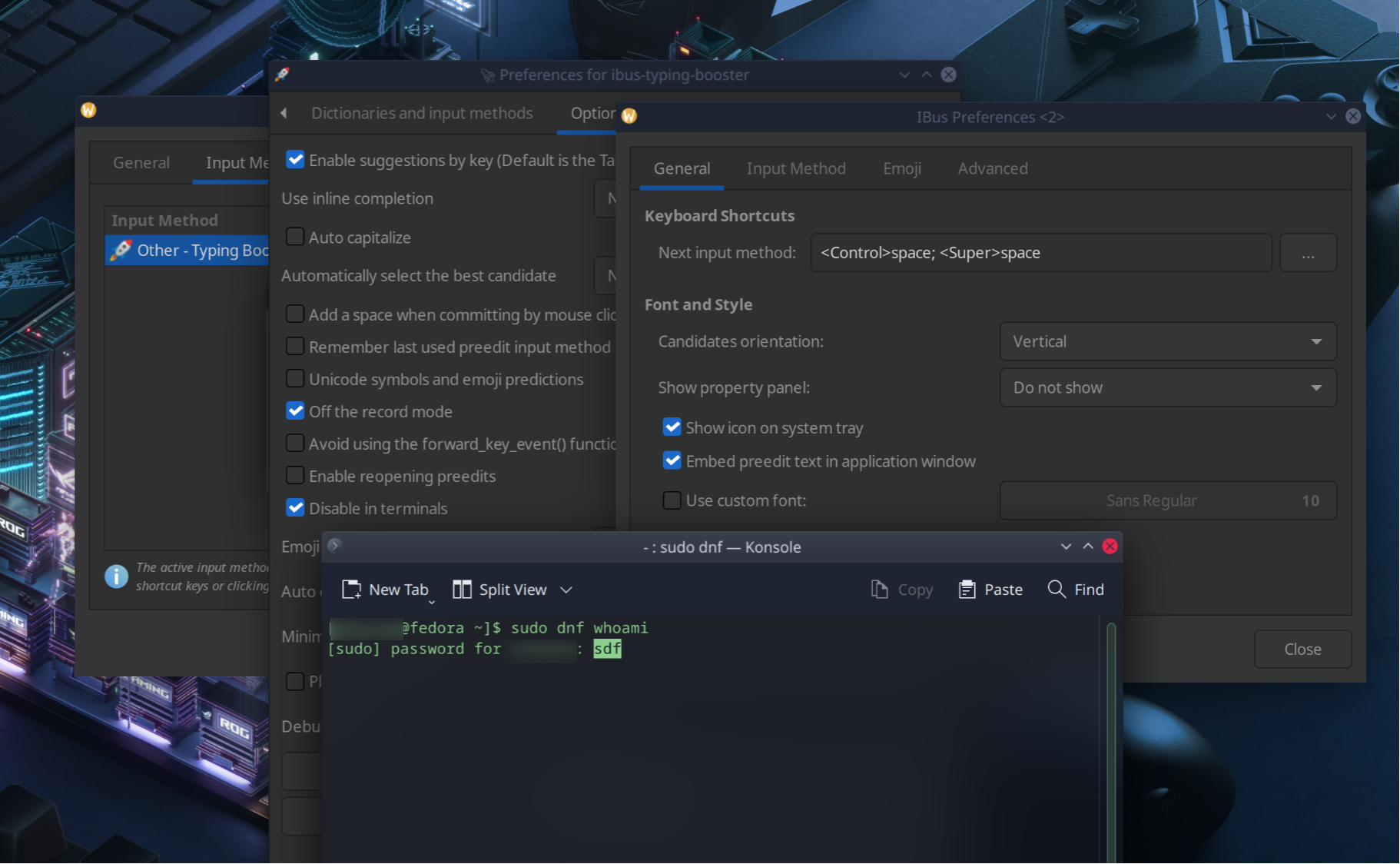Screen dimensions: 1400x864
Task: Expand the Split View chevron menu
Action: [566, 590]
